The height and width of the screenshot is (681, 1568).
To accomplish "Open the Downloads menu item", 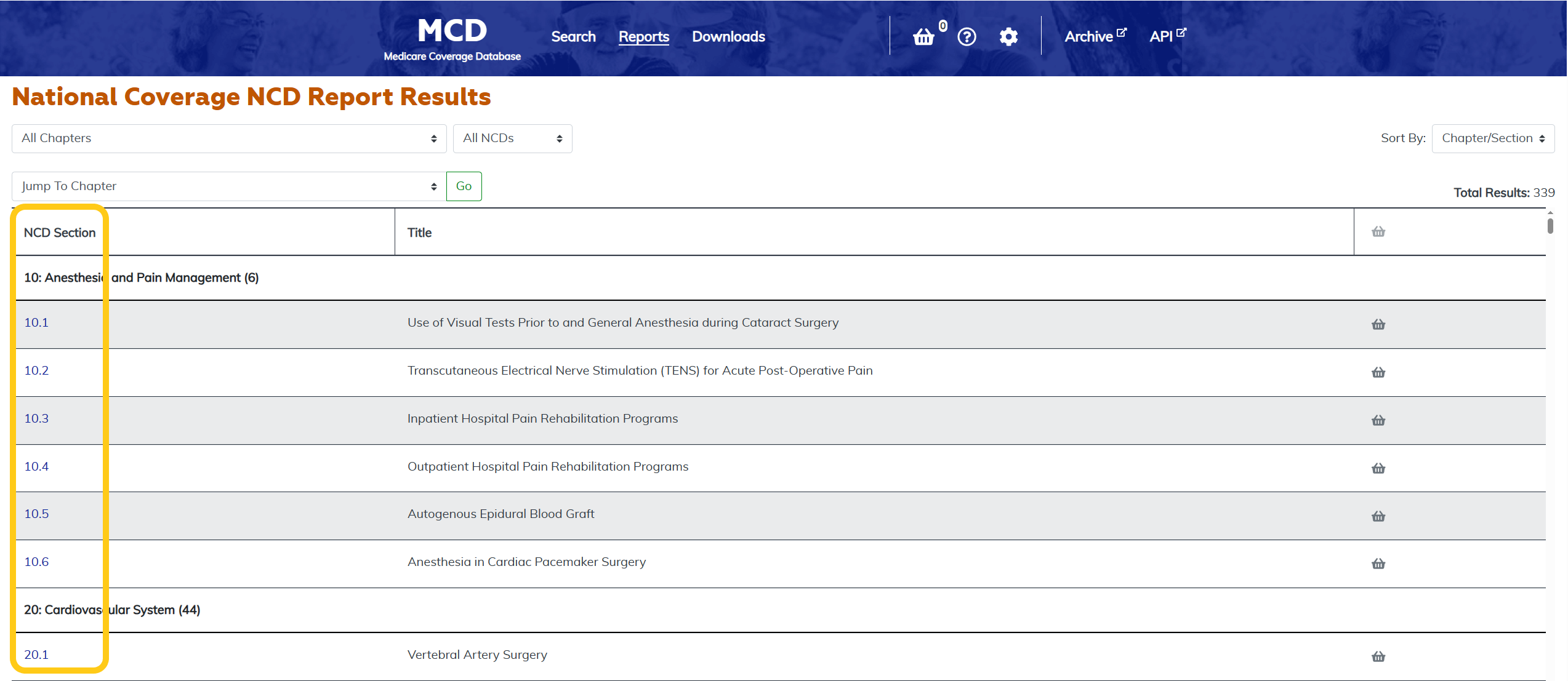I will 728,37.
